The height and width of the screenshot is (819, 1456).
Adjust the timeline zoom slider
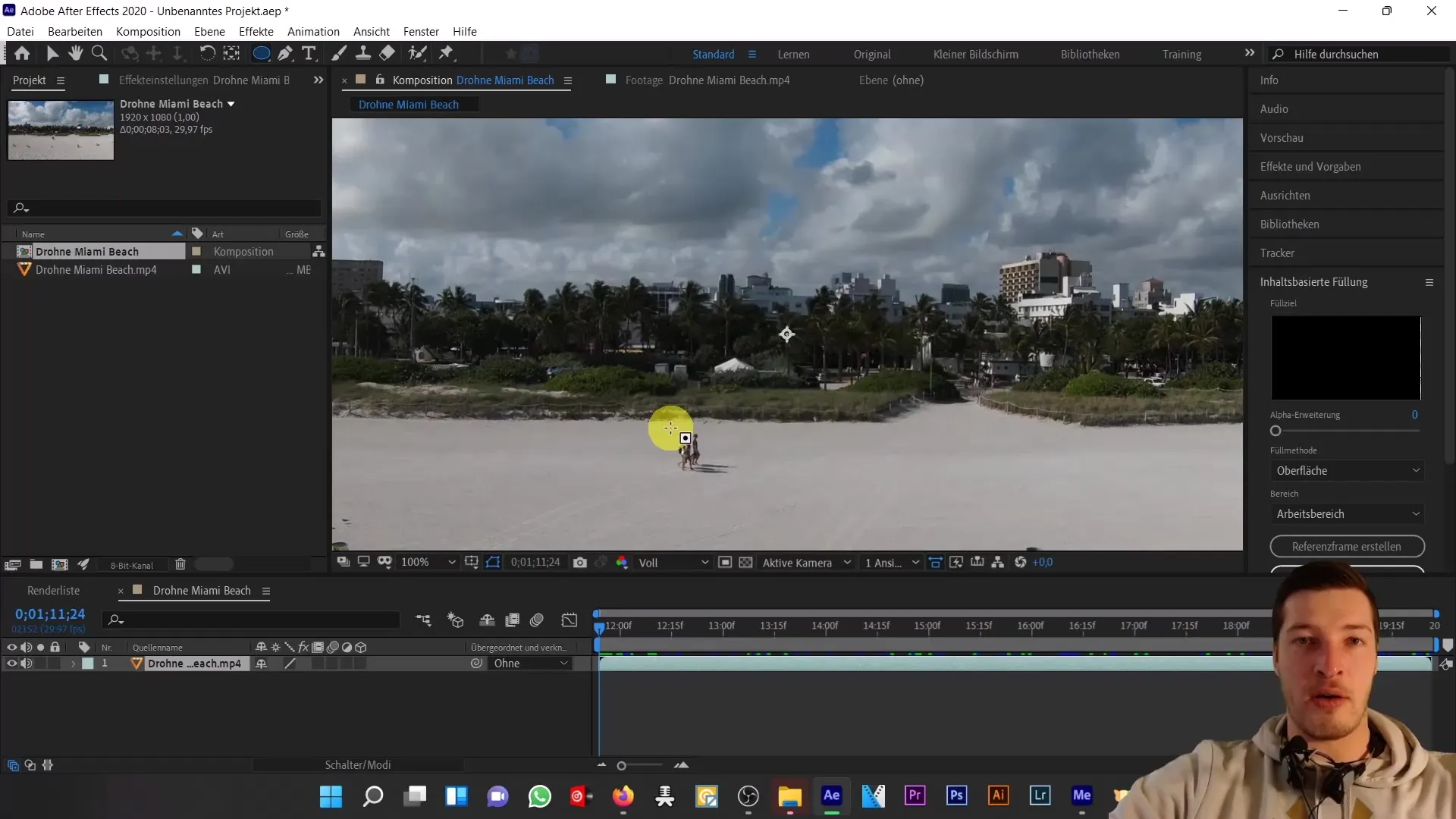click(x=622, y=766)
